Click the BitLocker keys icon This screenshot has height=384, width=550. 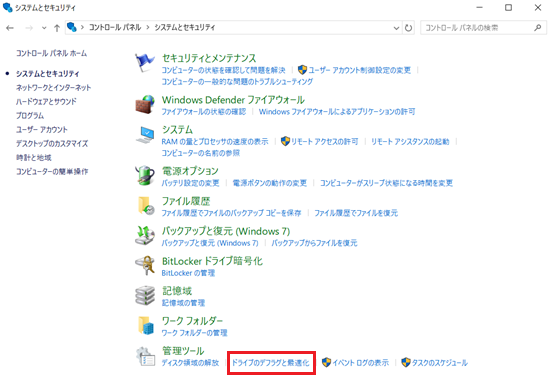pos(145,265)
